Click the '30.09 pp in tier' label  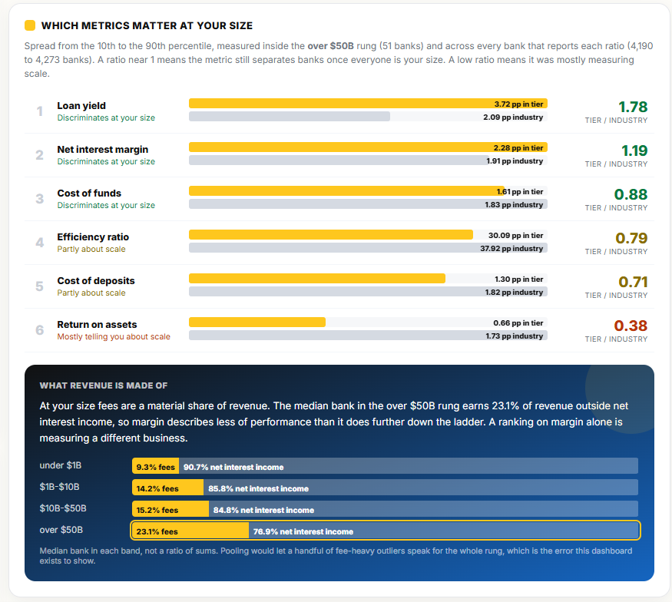point(516,235)
